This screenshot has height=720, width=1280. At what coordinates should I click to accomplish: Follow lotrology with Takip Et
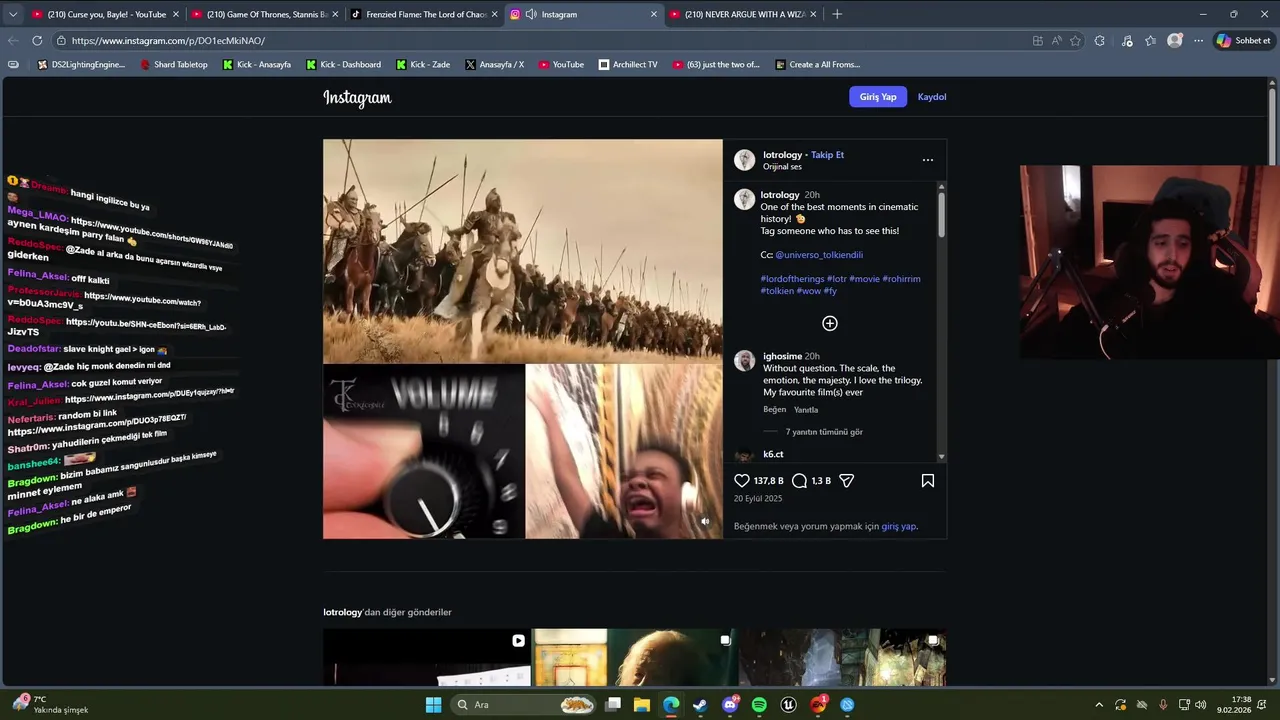(x=827, y=155)
